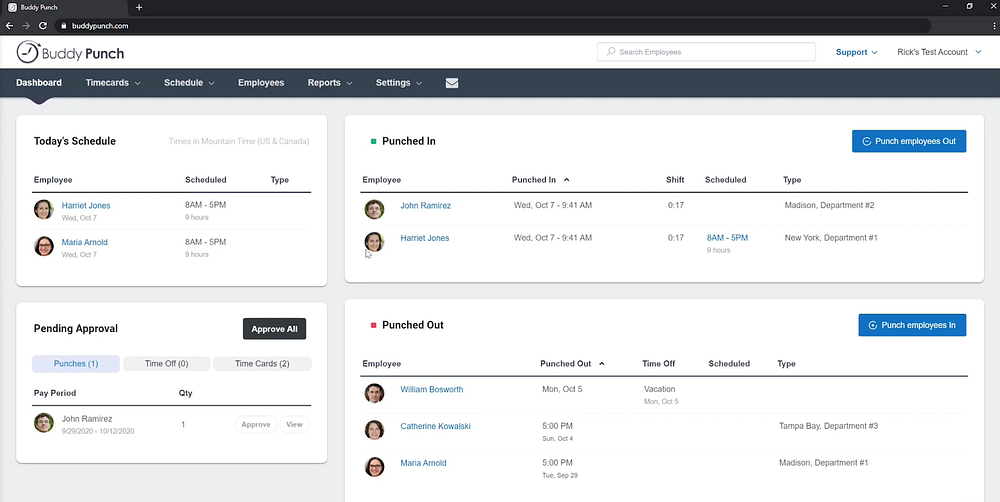1000x502 pixels.
Task: Expand the Settings menu
Action: (x=399, y=83)
